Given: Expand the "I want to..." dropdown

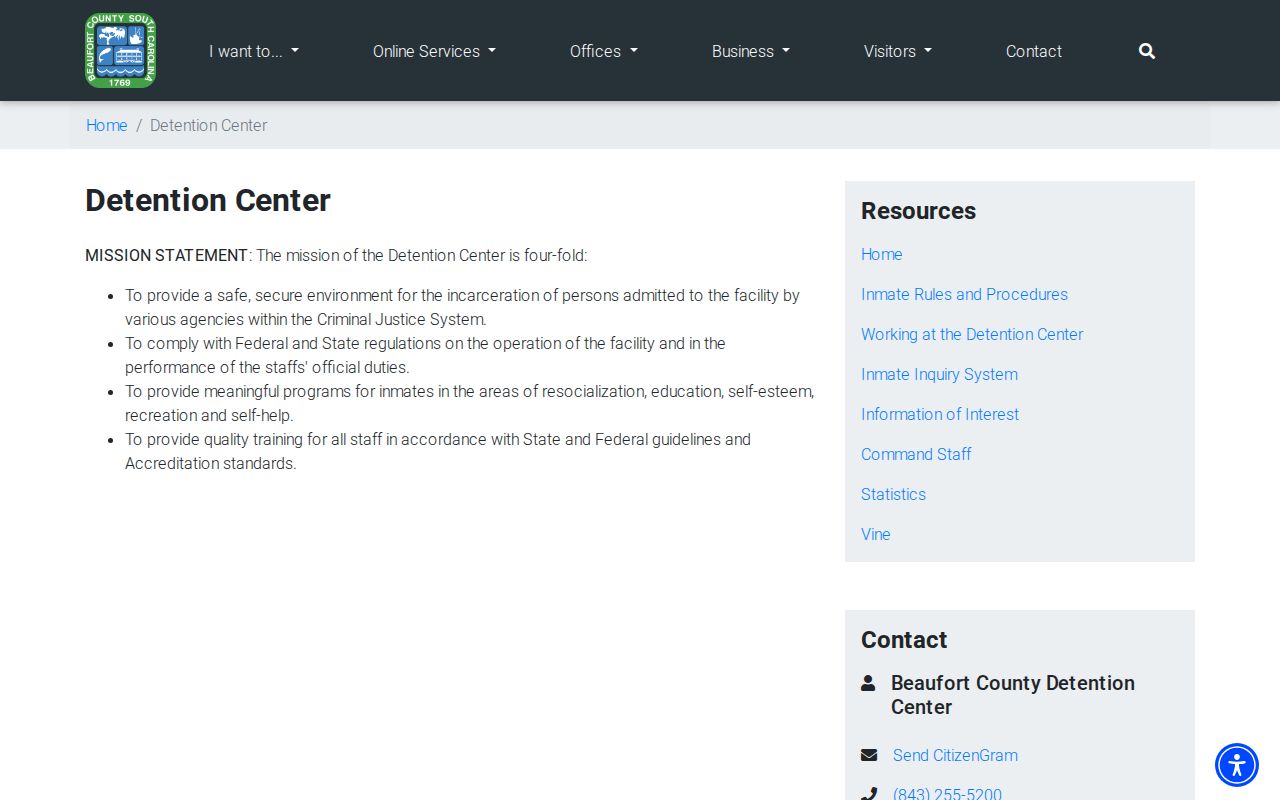Looking at the screenshot, I should pyautogui.click(x=254, y=51).
